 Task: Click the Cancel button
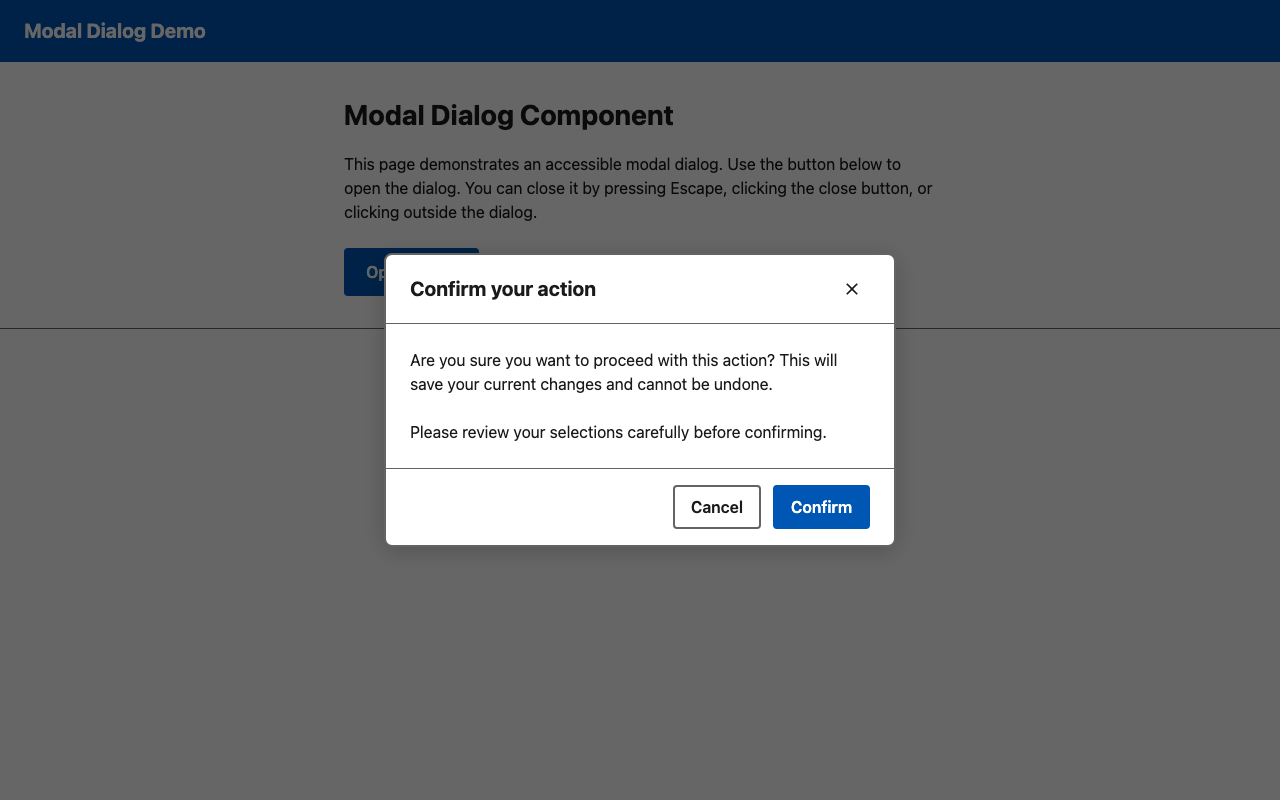[x=716, y=507]
